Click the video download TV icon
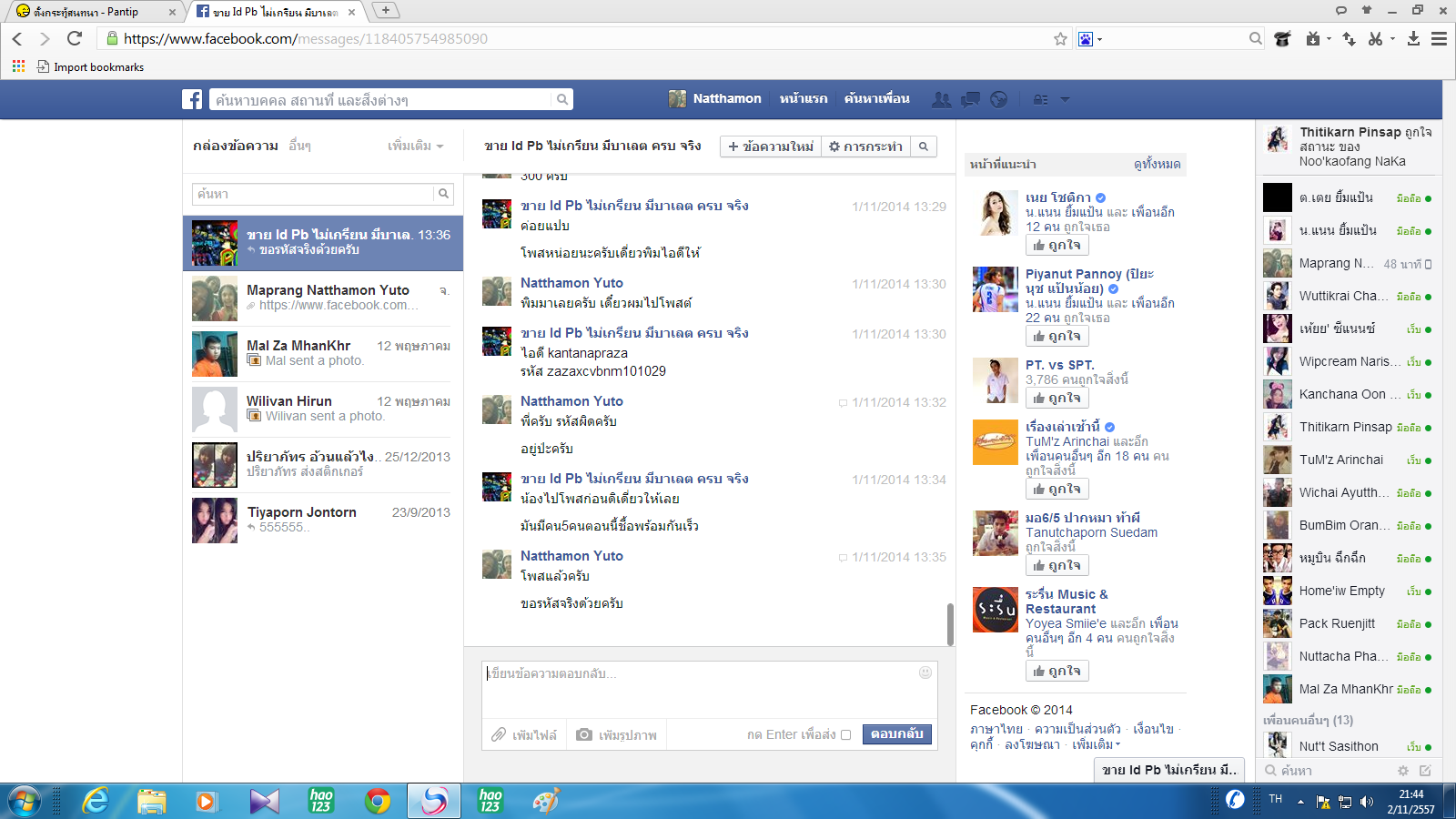This screenshot has width=1456, height=819. pos(1313,38)
